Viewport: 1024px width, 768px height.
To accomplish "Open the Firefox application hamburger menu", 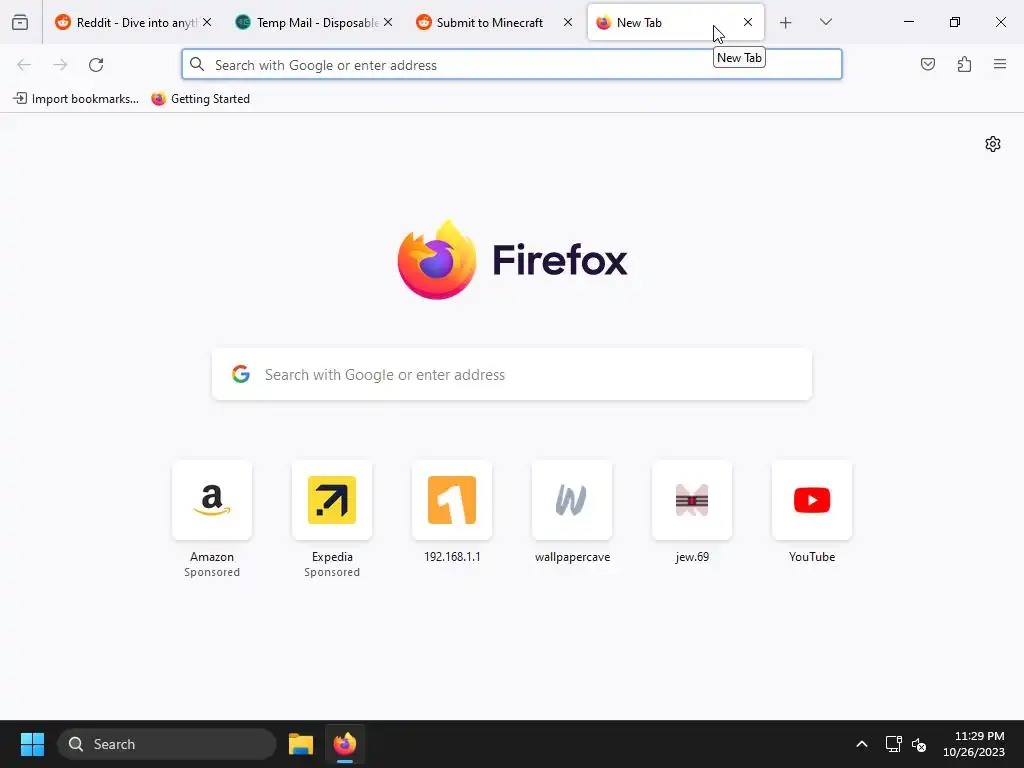I will coord(1000,64).
